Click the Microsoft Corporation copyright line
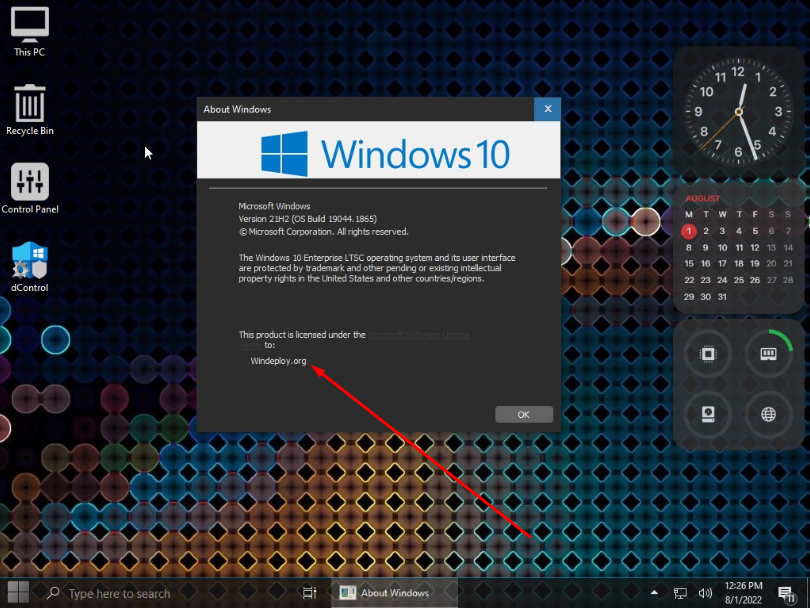Image resolution: width=810 pixels, height=608 pixels. [323, 232]
